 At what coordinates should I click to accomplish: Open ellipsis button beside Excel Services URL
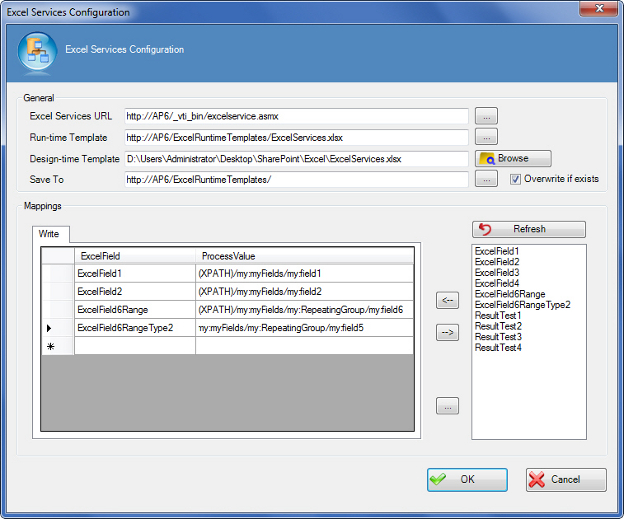coord(486,116)
